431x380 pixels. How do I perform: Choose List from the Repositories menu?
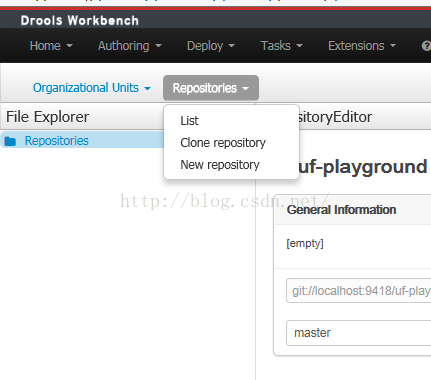coord(189,121)
